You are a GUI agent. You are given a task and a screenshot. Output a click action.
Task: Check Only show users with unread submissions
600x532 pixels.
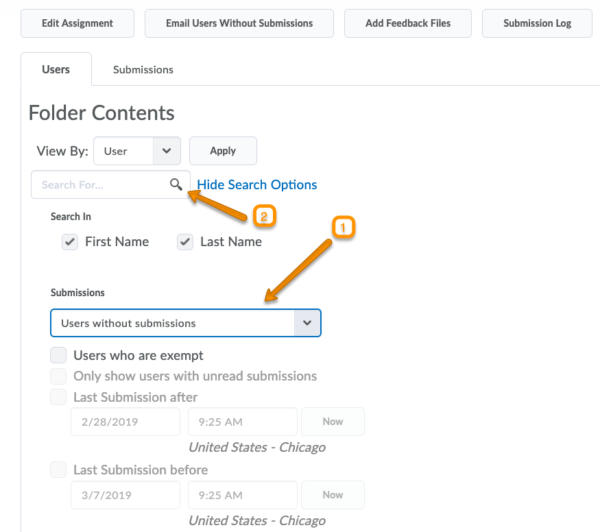pos(59,376)
